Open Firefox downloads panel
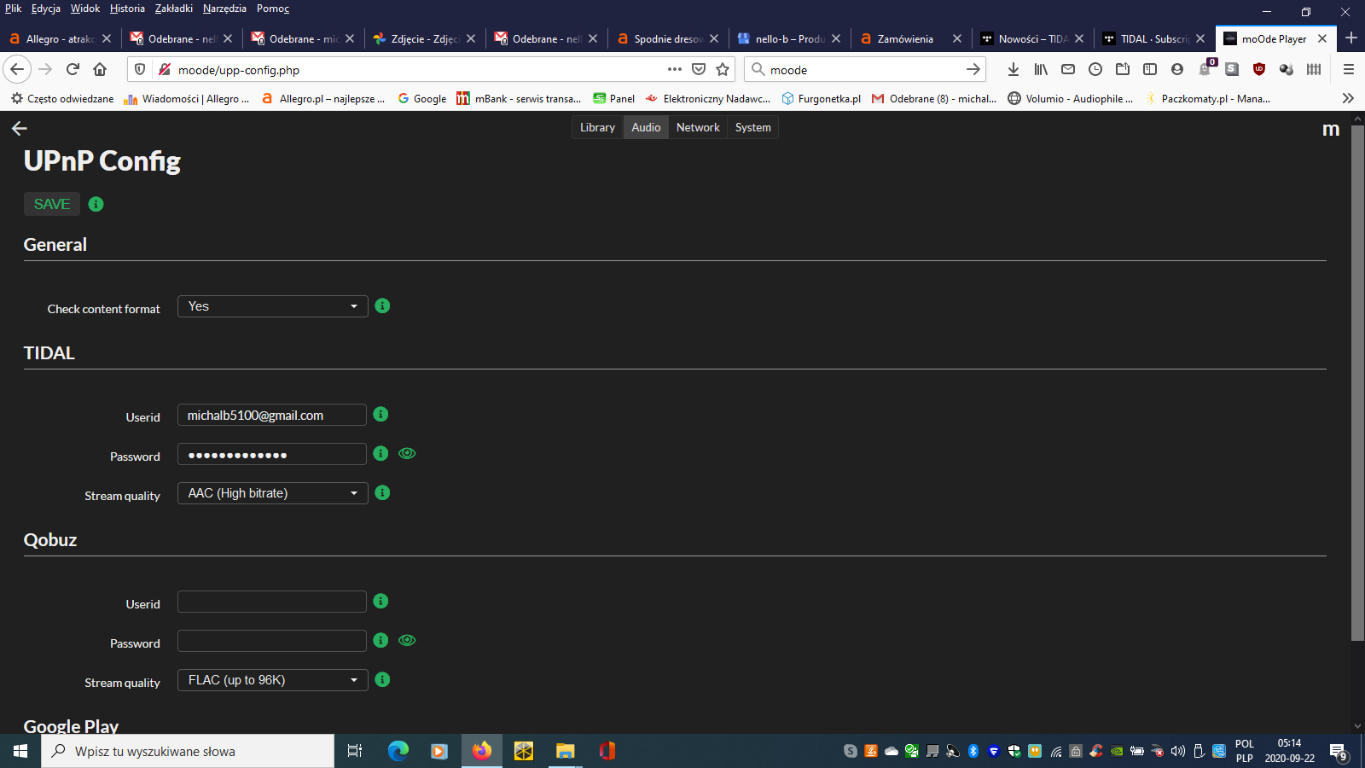 pyautogui.click(x=1013, y=69)
